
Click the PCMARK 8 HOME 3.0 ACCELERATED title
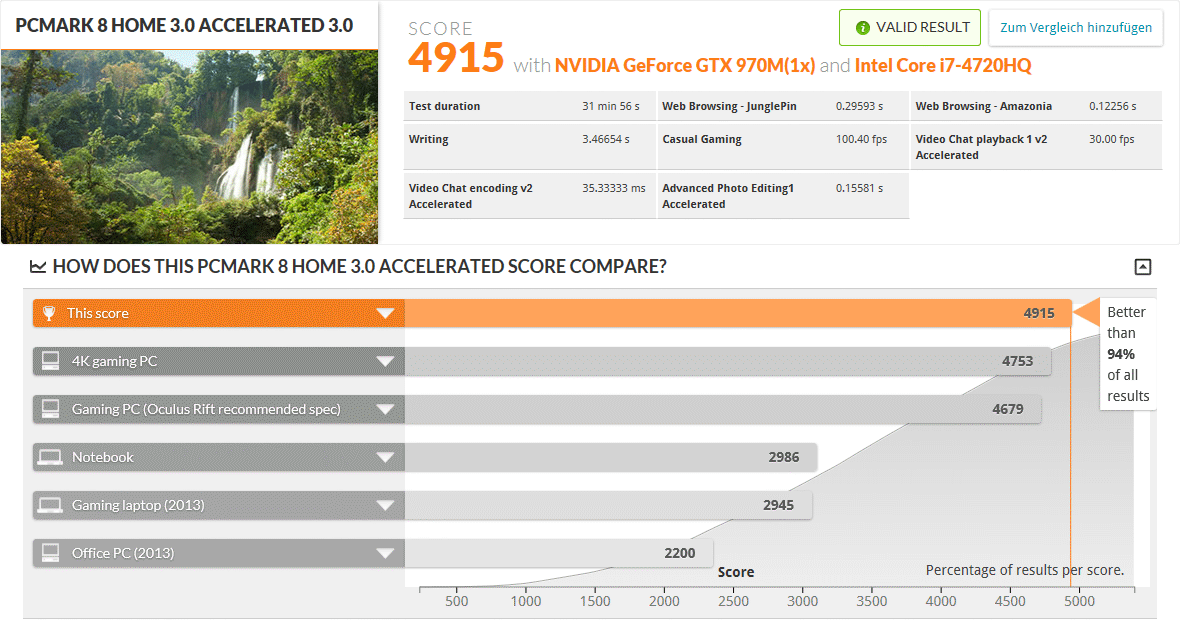[x=184, y=26]
